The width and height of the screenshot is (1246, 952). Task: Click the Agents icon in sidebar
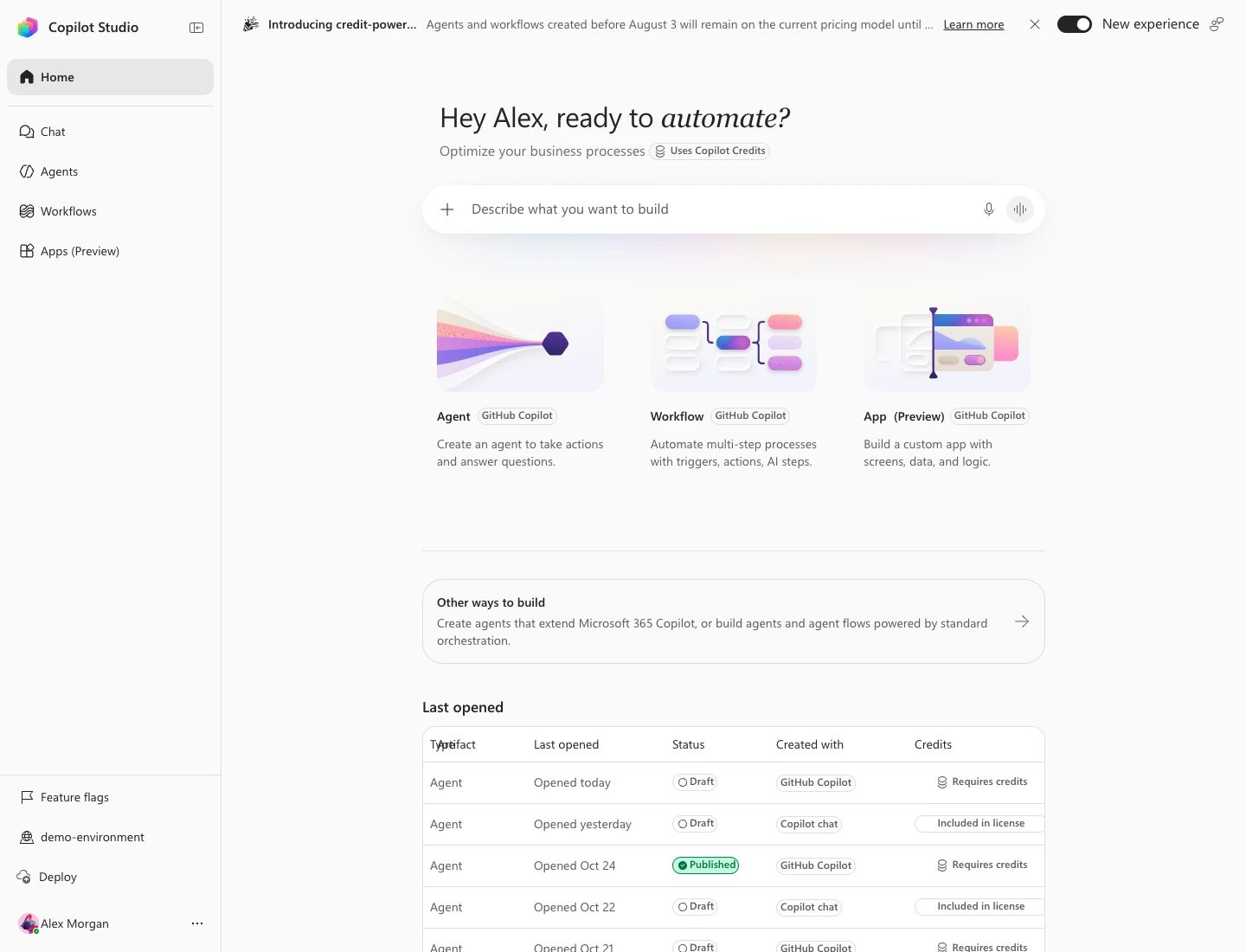(x=27, y=171)
